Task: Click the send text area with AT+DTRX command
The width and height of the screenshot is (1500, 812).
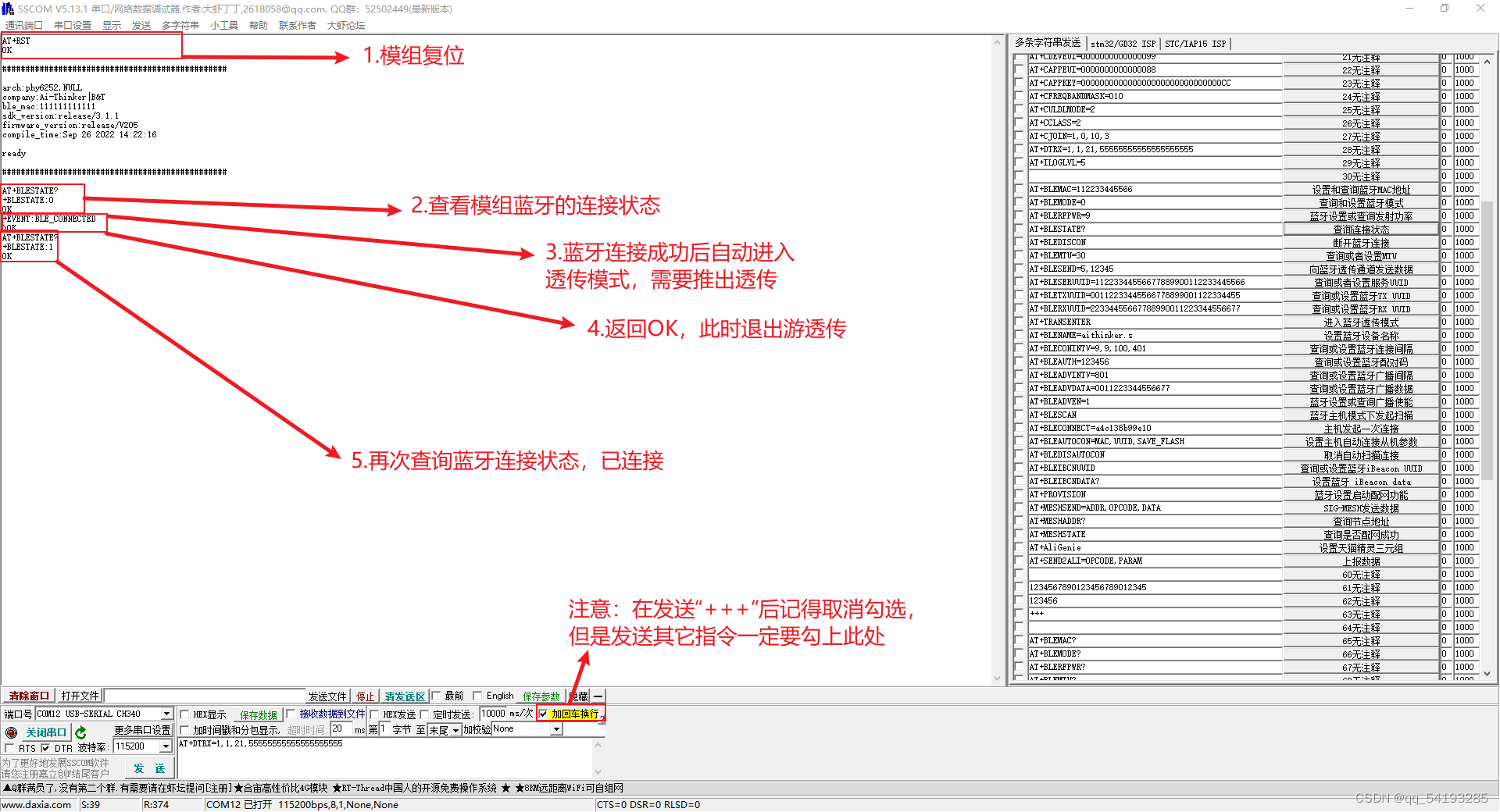Action: [385, 757]
